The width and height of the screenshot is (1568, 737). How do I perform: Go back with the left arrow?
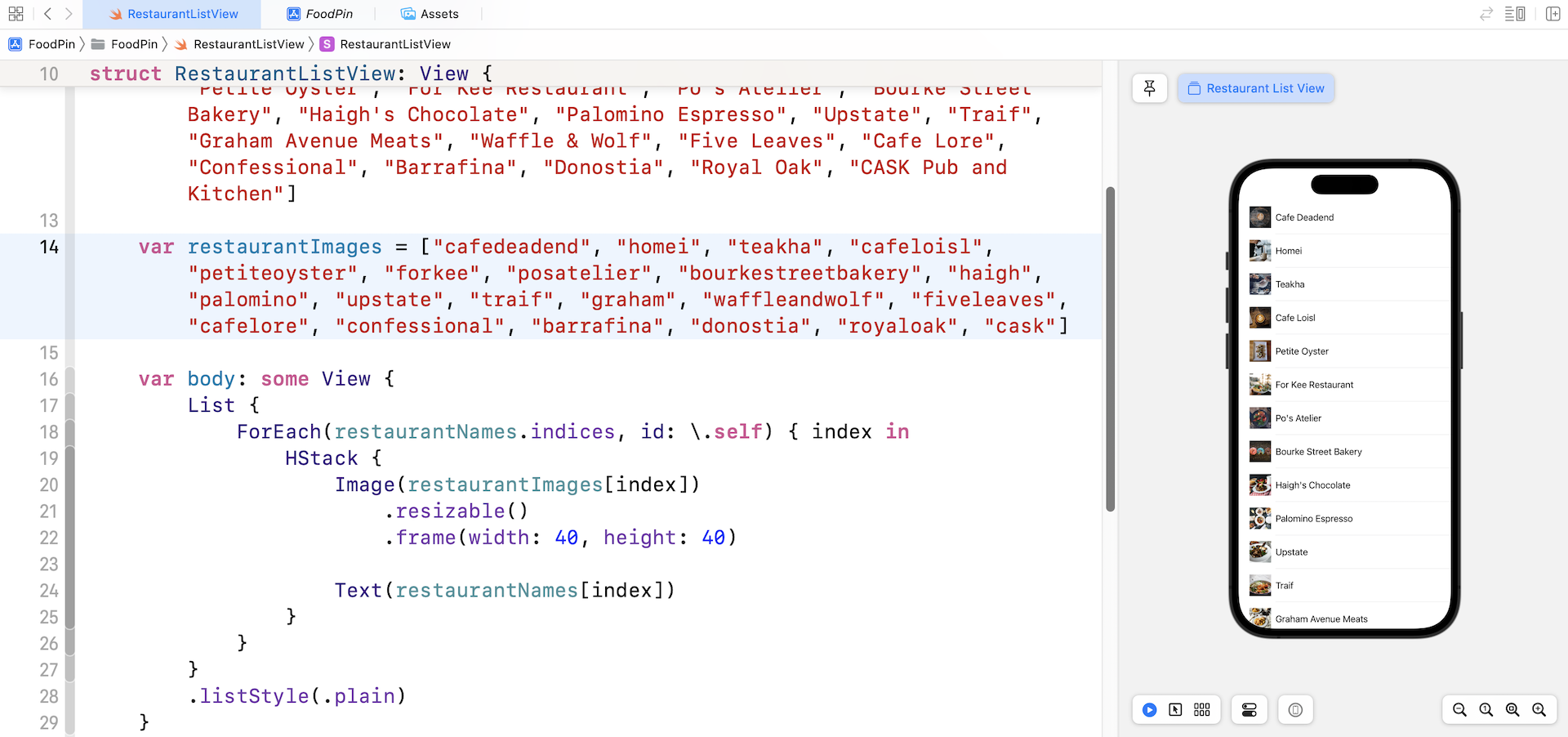(x=47, y=14)
